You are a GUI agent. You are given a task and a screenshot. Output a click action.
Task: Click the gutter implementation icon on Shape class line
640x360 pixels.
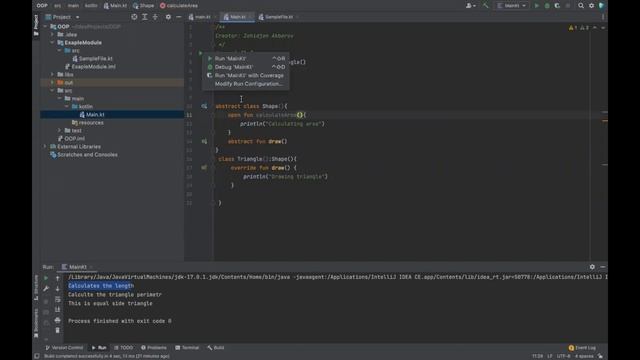click(204, 106)
